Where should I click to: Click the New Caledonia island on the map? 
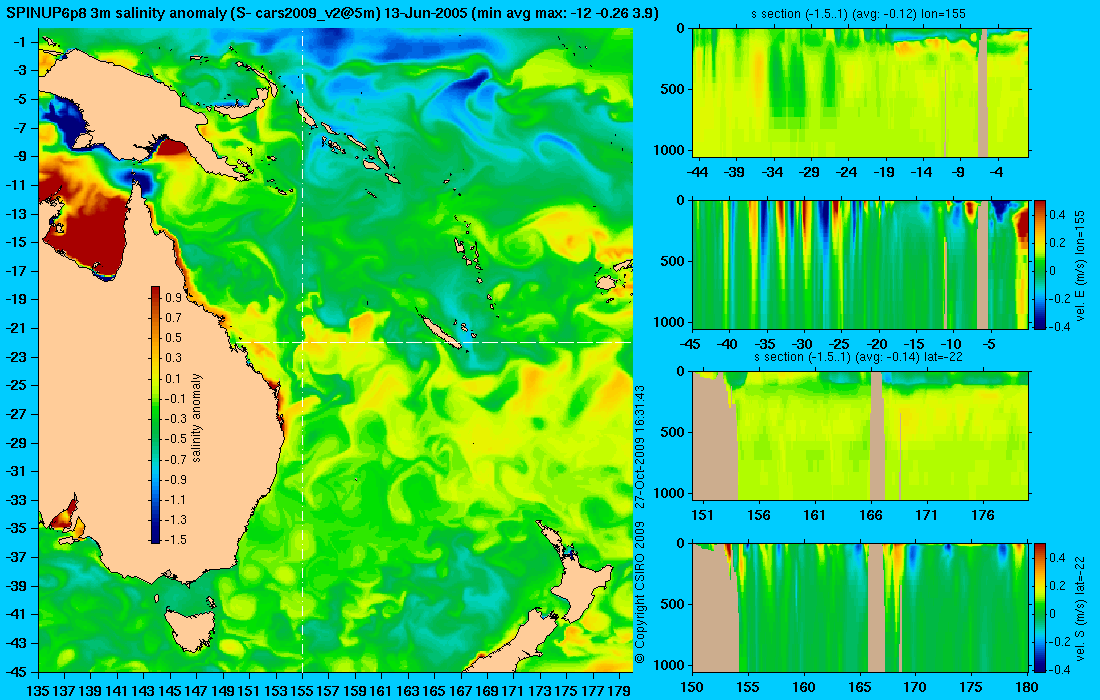pos(441,330)
